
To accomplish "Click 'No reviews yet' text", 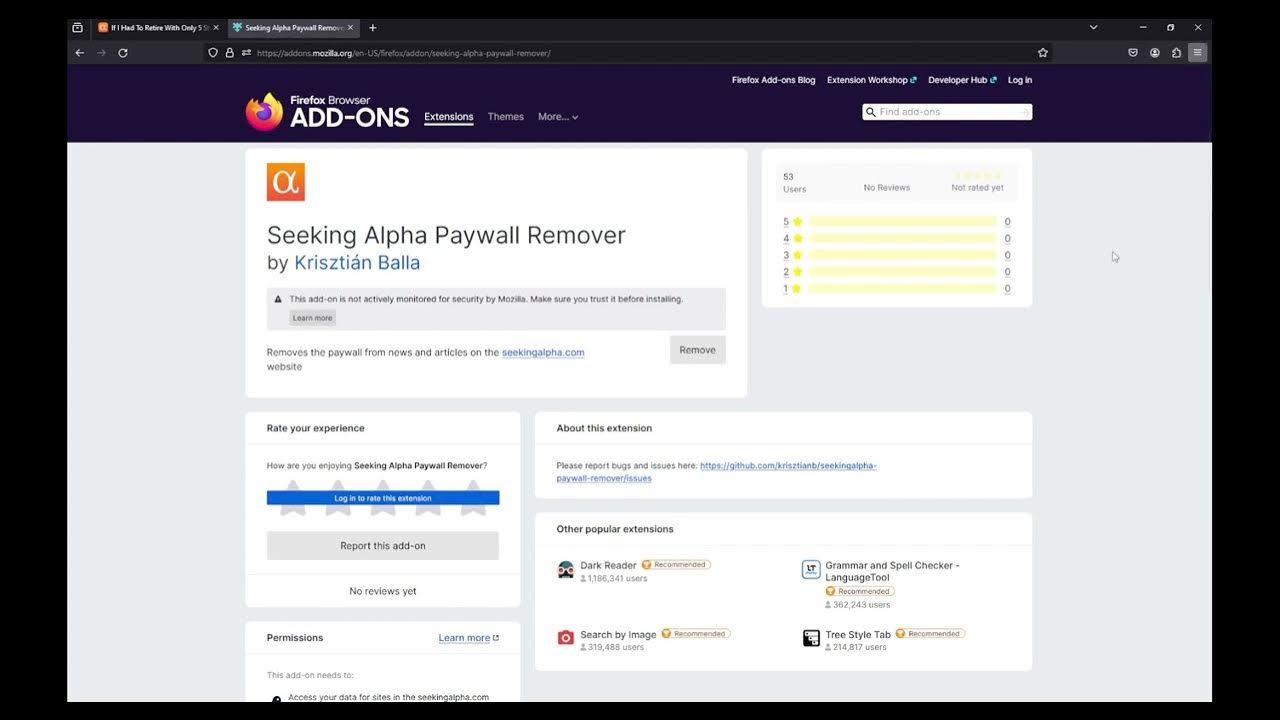I will (x=383, y=591).
